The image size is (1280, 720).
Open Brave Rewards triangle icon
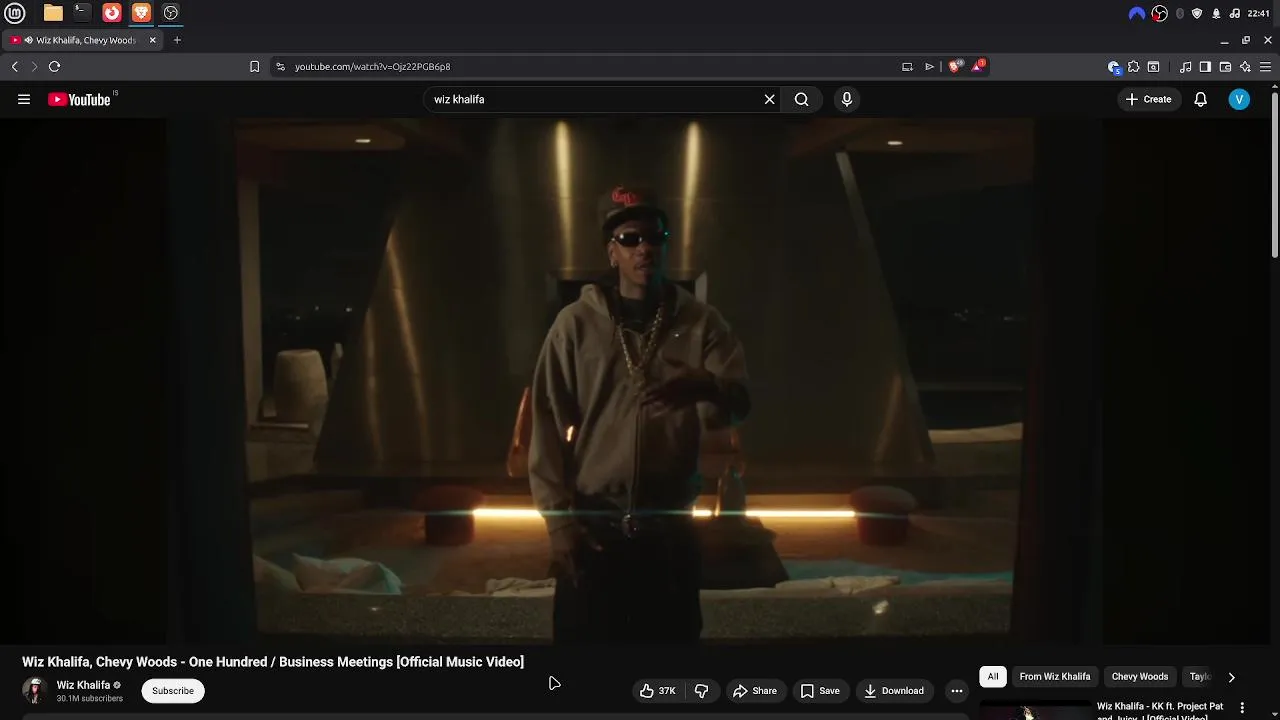point(978,66)
